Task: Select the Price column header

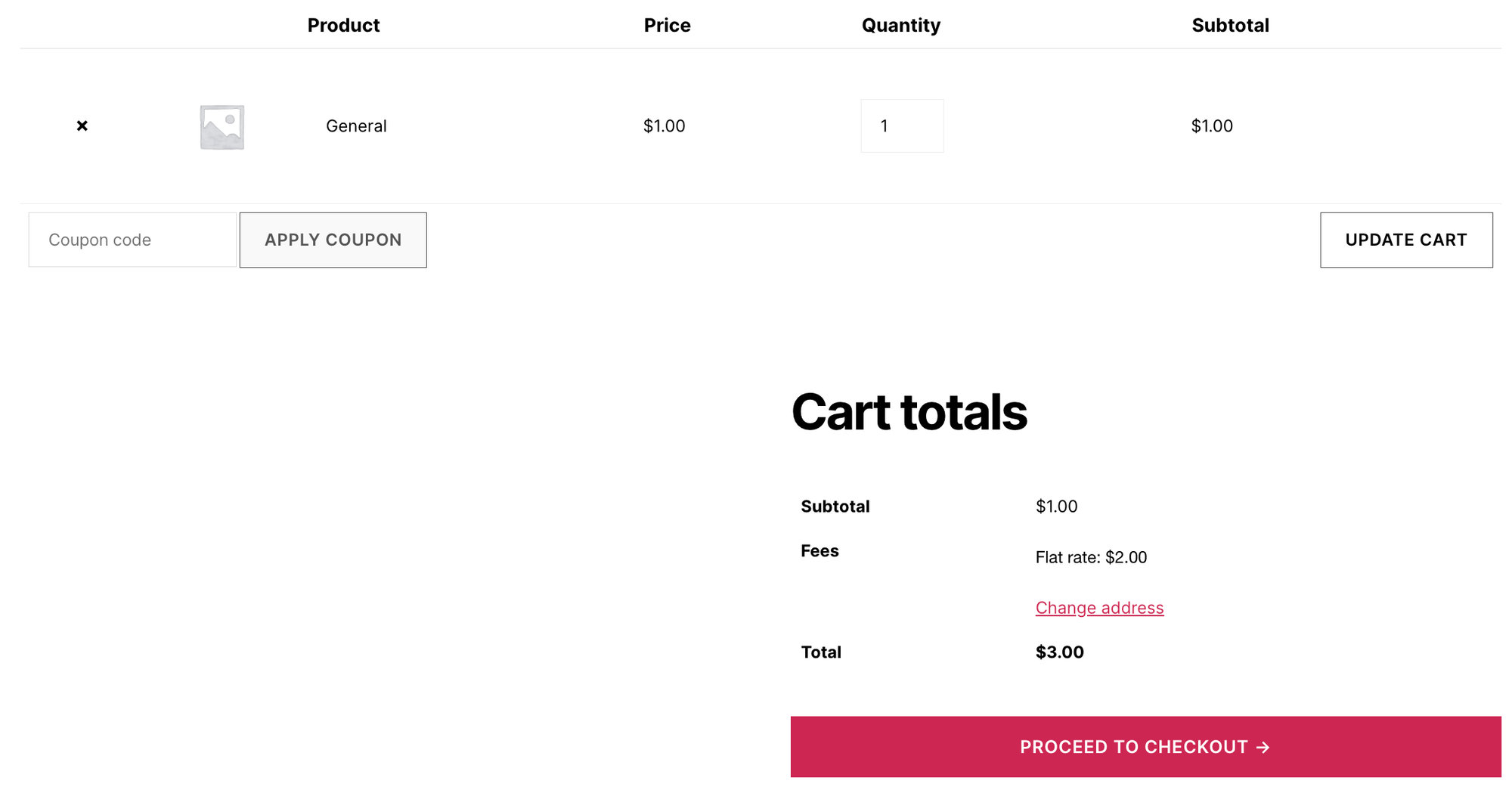Action: click(667, 25)
